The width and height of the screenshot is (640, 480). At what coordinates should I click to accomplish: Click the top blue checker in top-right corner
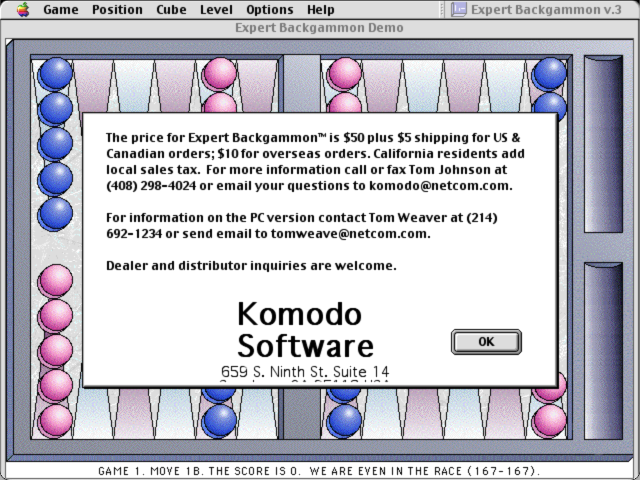click(x=549, y=73)
